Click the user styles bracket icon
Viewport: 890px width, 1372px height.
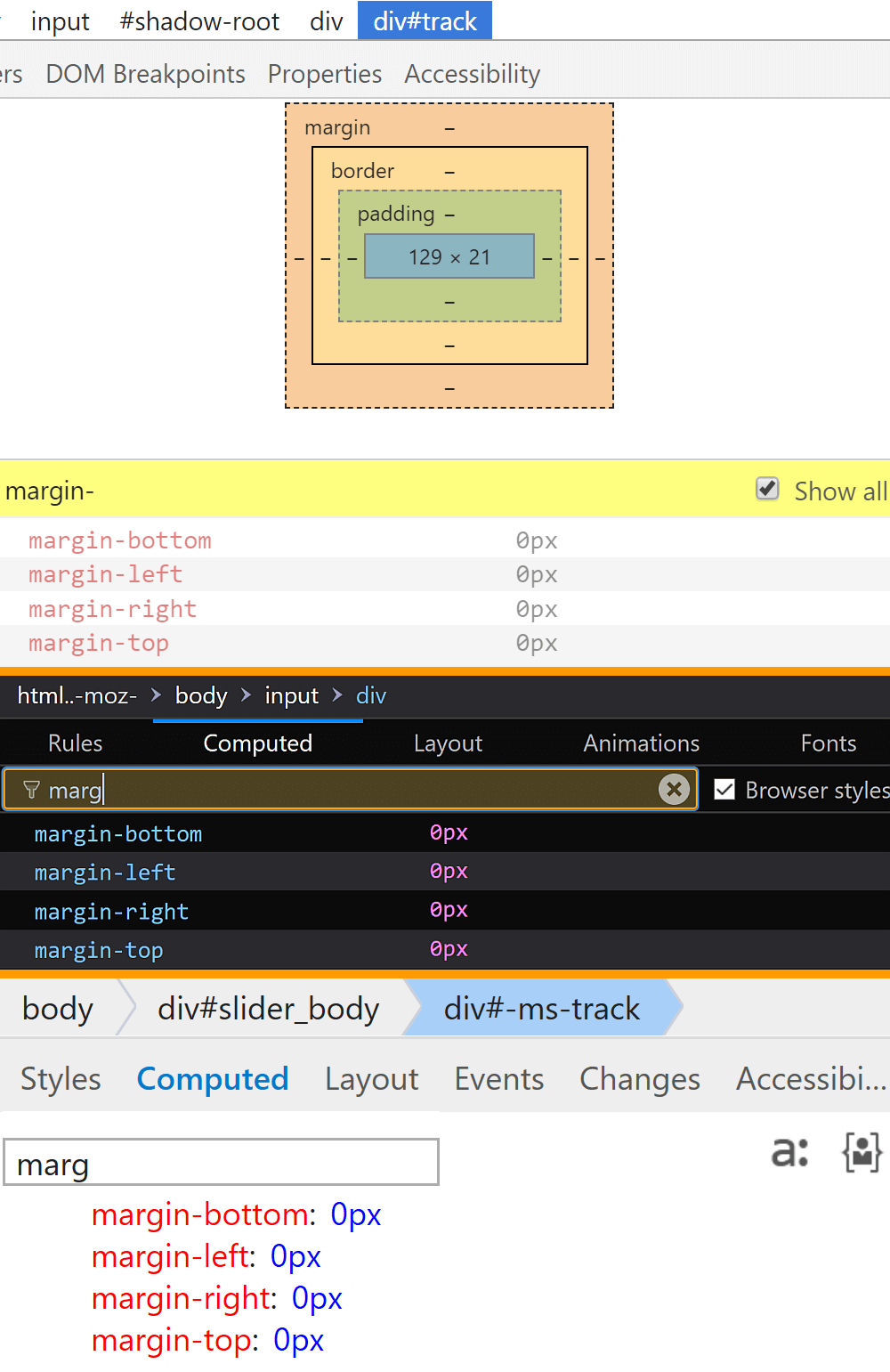click(862, 1152)
